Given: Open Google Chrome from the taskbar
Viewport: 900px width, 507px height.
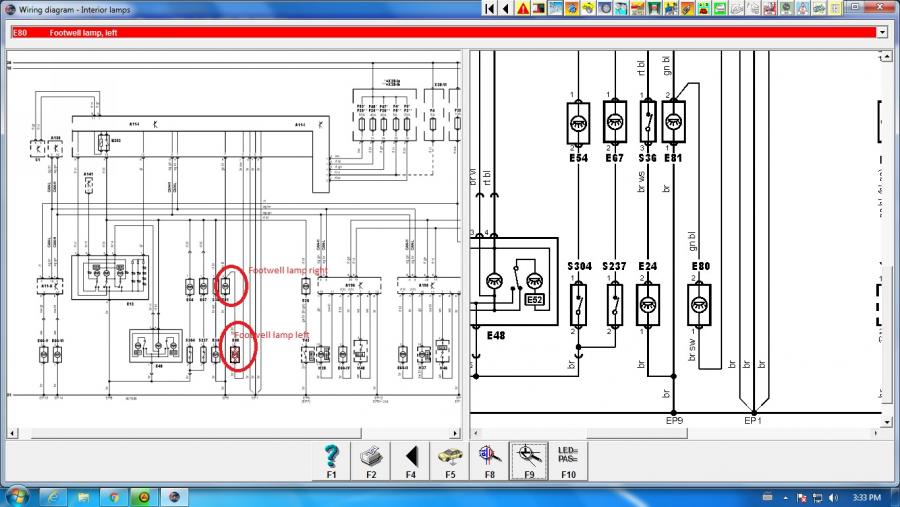Looking at the screenshot, I should point(114,497).
